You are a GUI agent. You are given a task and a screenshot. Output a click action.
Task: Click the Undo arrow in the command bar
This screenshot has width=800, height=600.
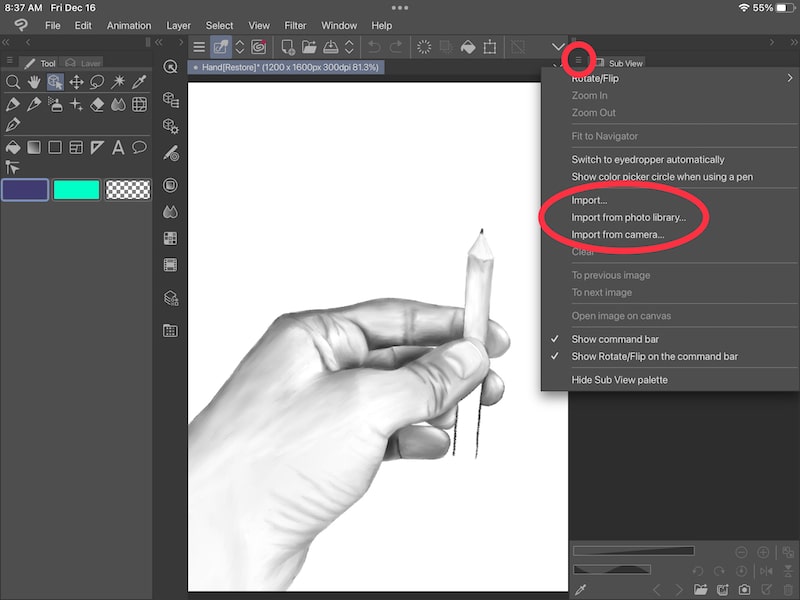pos(374,47)
